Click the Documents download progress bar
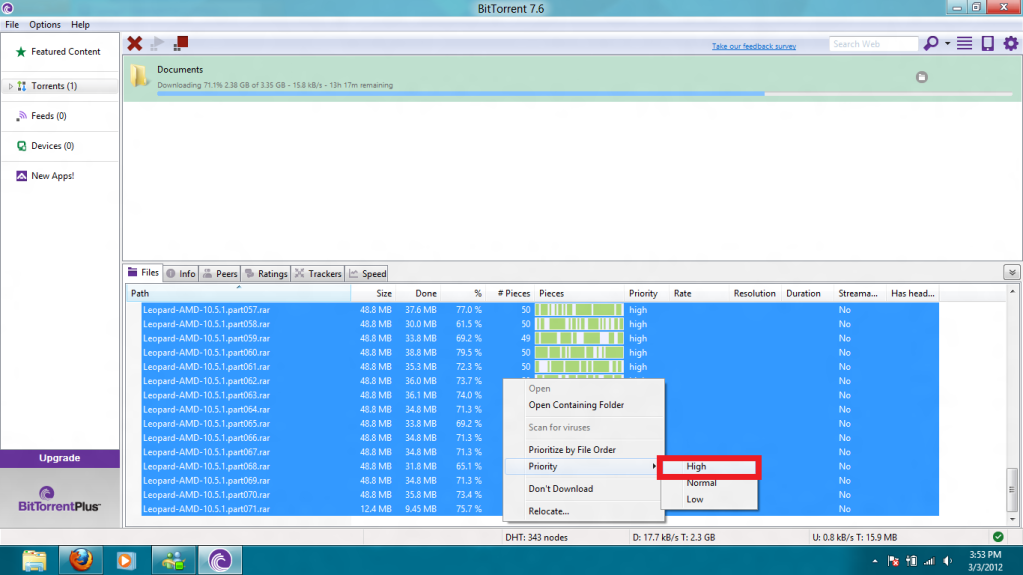The image size is (1023, 575). [x=584, y=94]
